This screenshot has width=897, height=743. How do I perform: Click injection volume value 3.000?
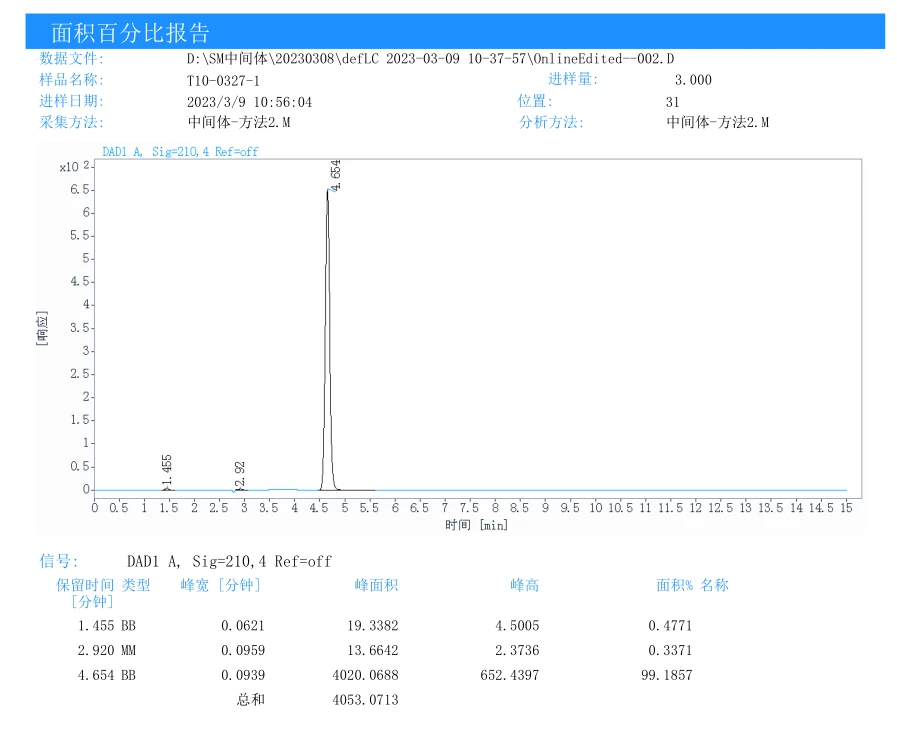[693, 80]
